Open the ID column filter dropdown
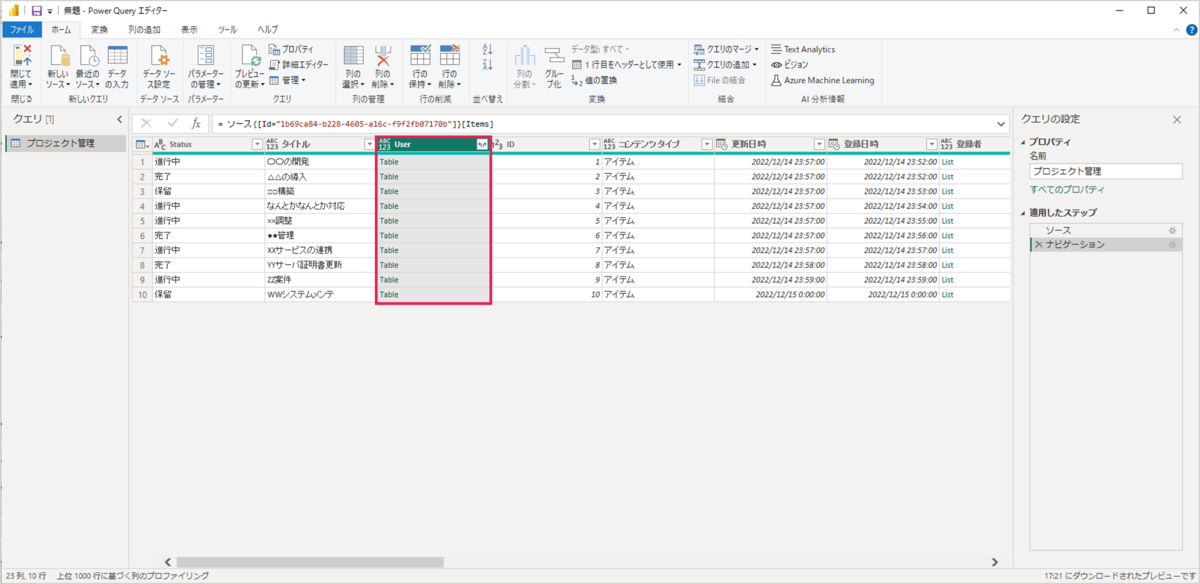This screenshot has width=1200, height=584. pos(594,145)
